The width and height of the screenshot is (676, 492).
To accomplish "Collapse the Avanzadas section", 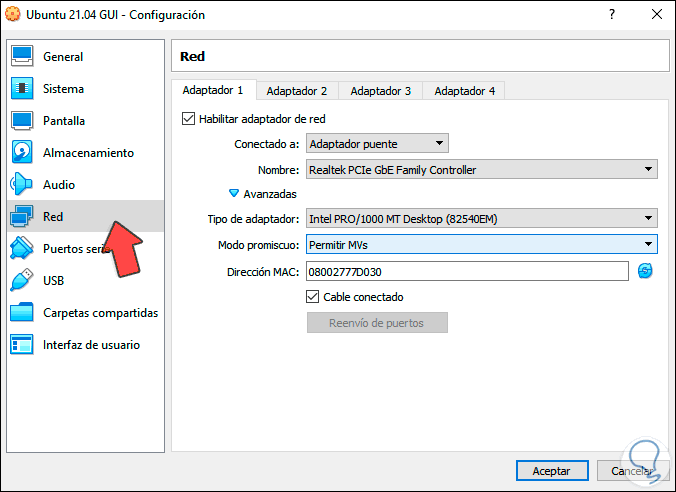I will tap(235, 194).
